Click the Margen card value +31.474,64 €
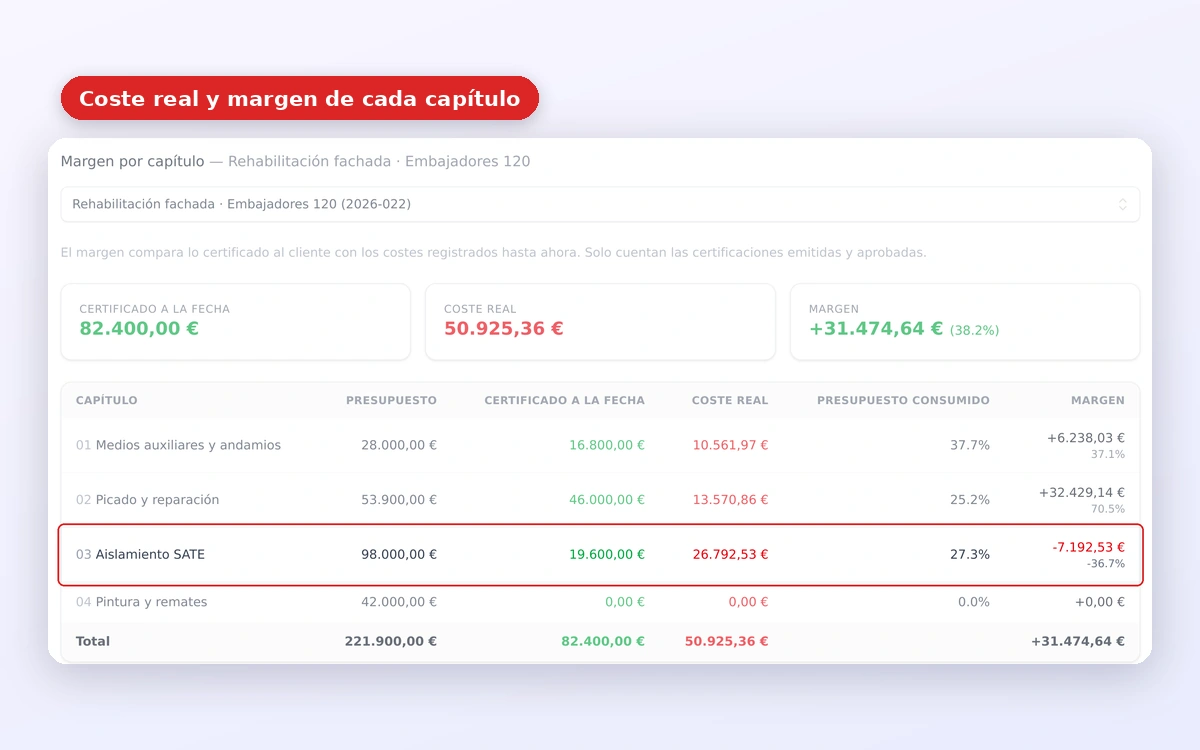1200x750 pixels. point(876,328)
